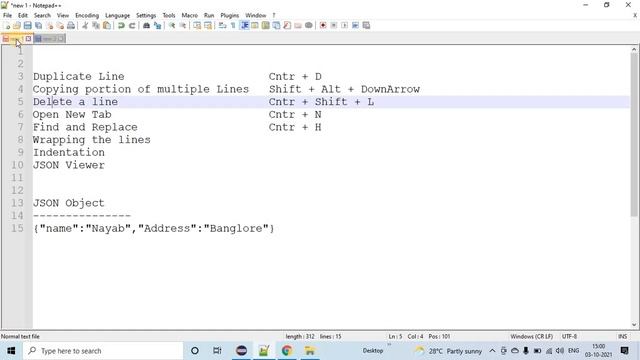Toggle the file Monitoring eye button
This screenshot has width=640, height=360.
[309, 25]
